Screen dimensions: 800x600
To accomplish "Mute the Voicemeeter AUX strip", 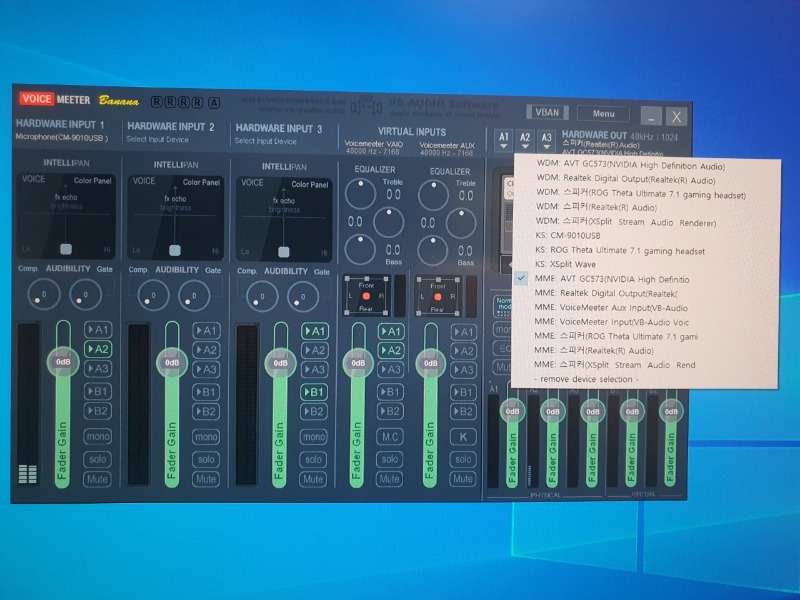I will click(463, 479).
